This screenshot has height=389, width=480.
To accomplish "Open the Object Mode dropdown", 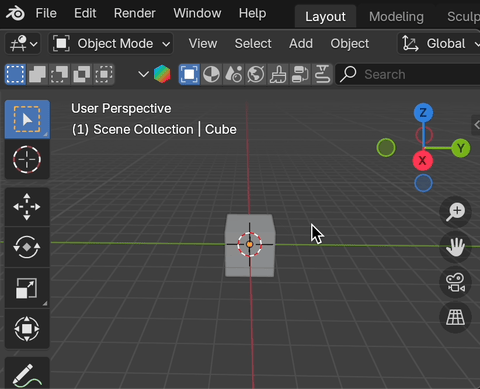I will [111, 44].
